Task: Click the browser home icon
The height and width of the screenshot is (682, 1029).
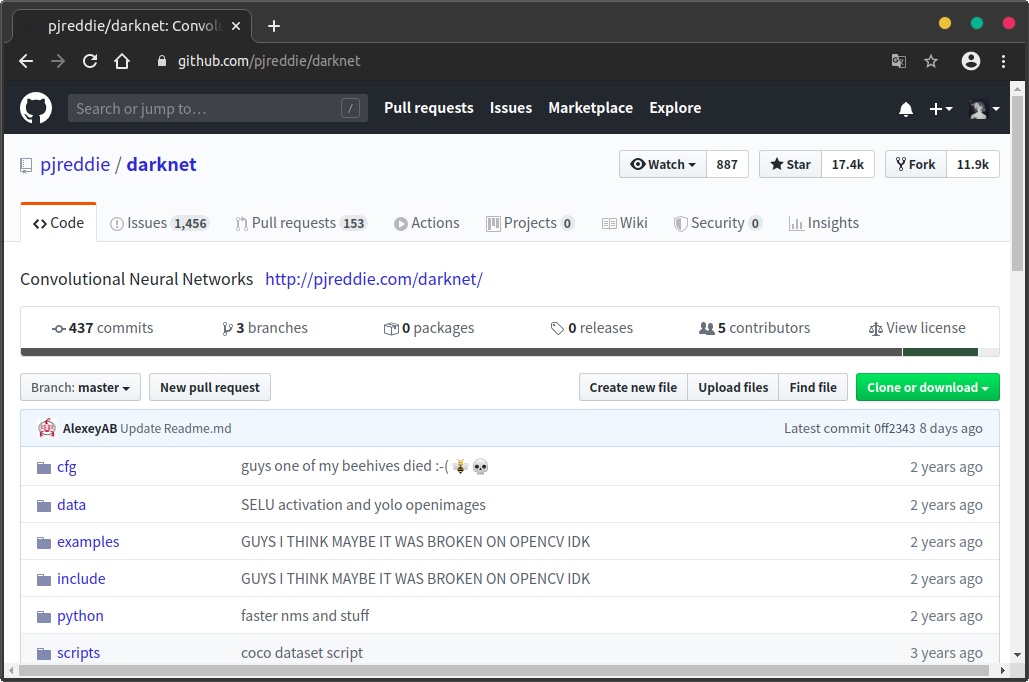Action: [122, 61]
